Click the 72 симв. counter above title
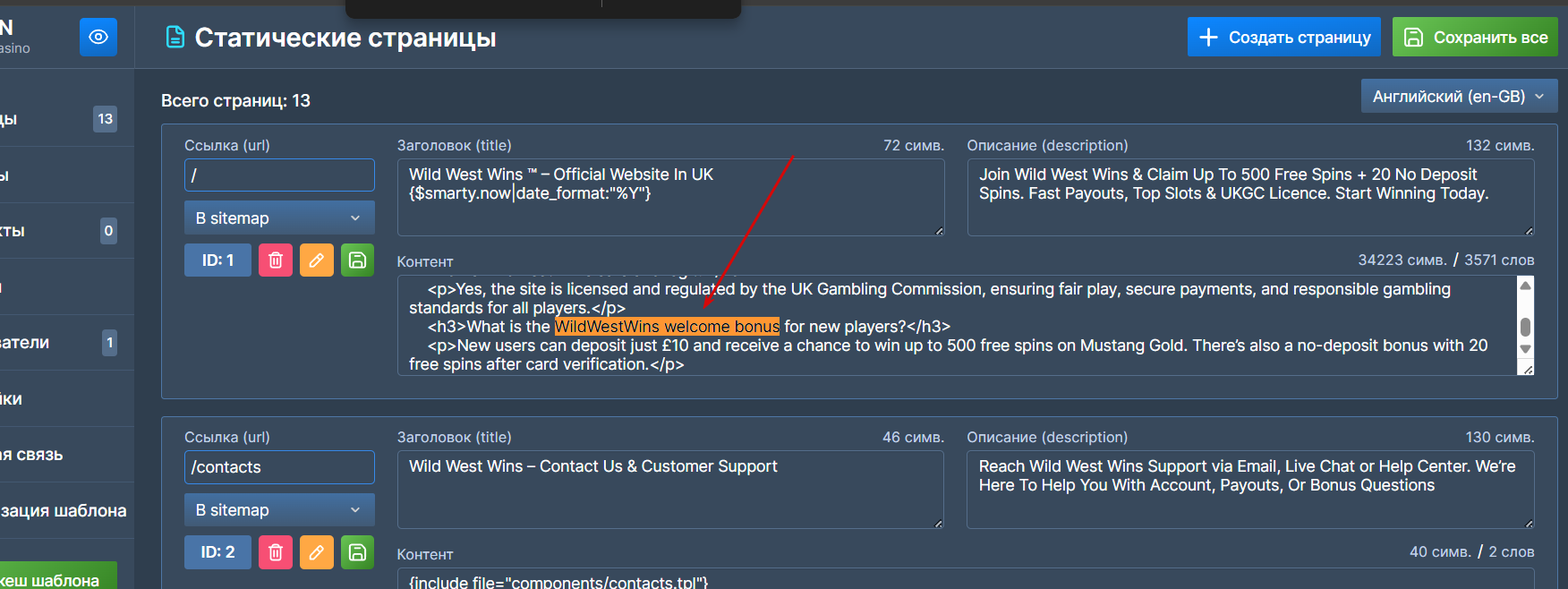 [913, 145]
